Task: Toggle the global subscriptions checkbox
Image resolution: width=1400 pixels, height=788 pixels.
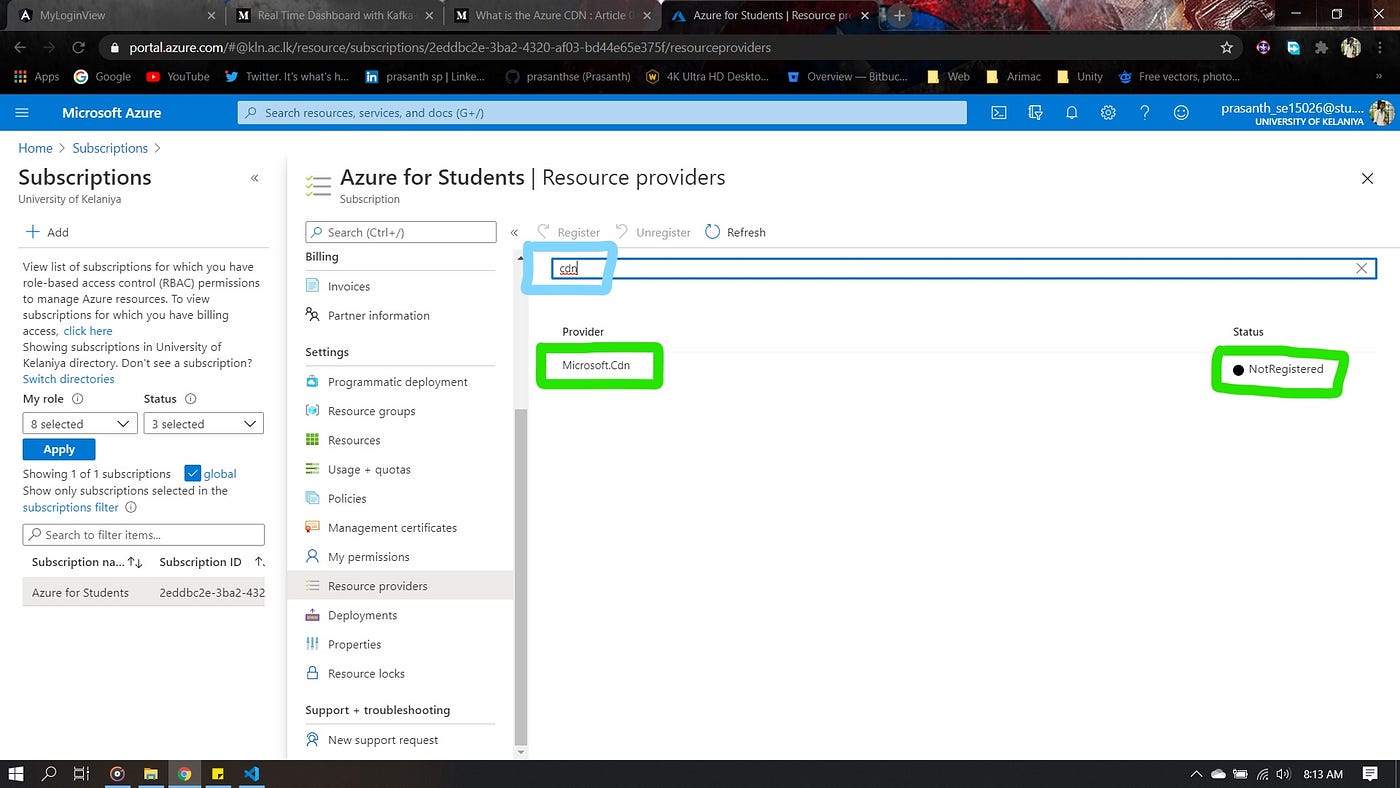Action: [x=193, y=474]
